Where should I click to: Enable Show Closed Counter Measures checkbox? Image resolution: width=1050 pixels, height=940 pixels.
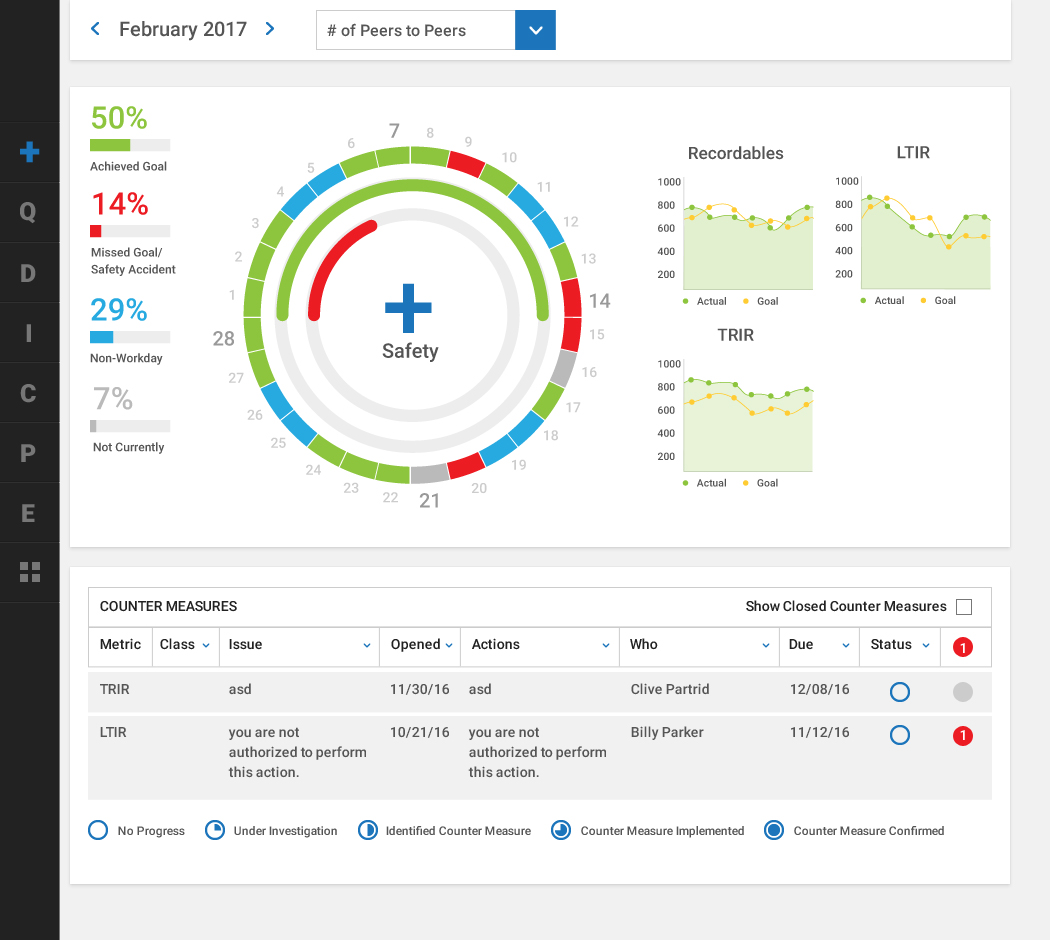(964, 607)
